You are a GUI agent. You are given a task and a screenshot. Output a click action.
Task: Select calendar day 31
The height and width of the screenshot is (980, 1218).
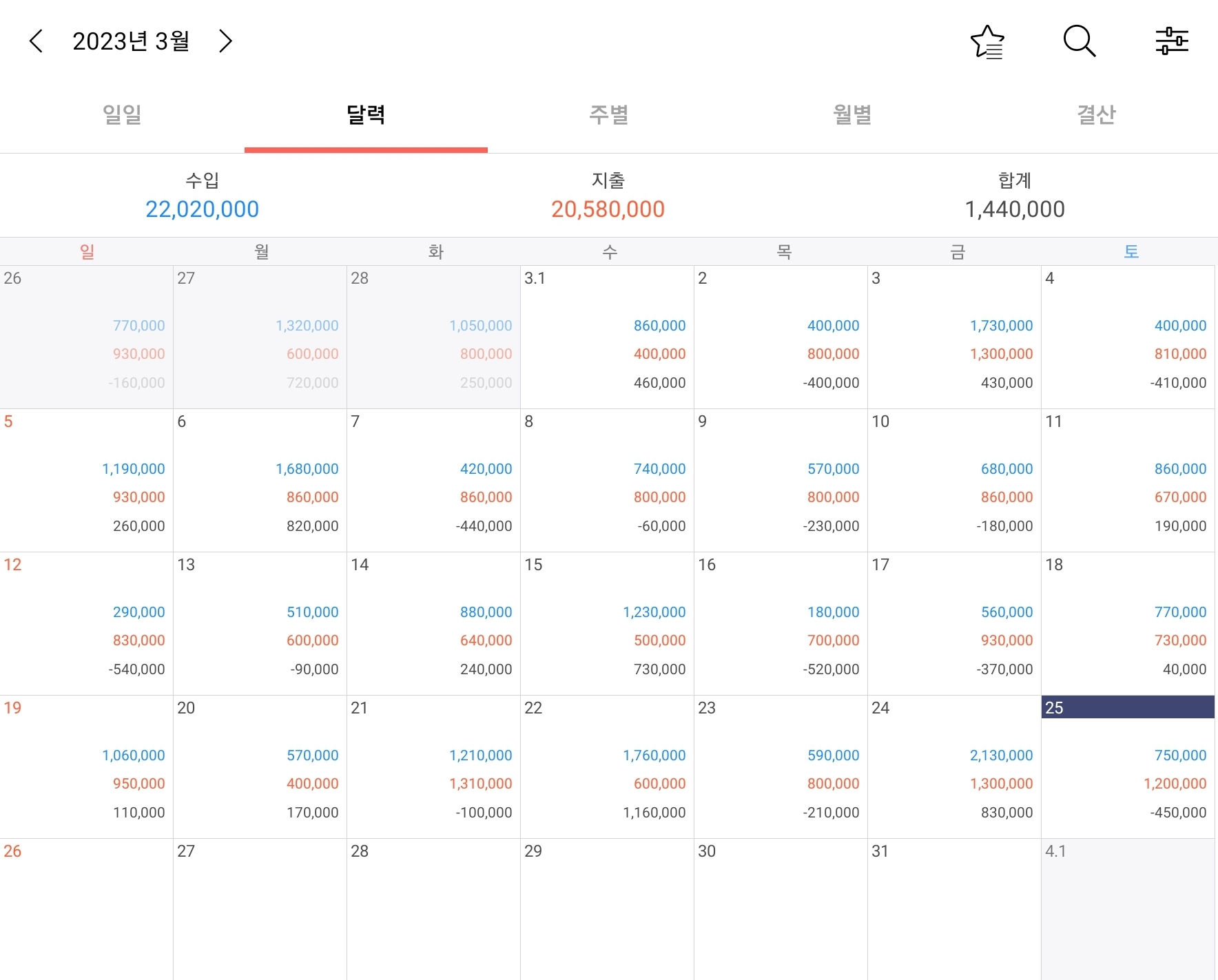click(954, 909)
